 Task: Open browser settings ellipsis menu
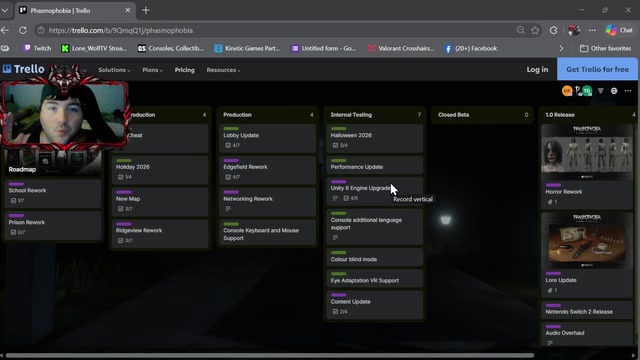tap(592, 30)
